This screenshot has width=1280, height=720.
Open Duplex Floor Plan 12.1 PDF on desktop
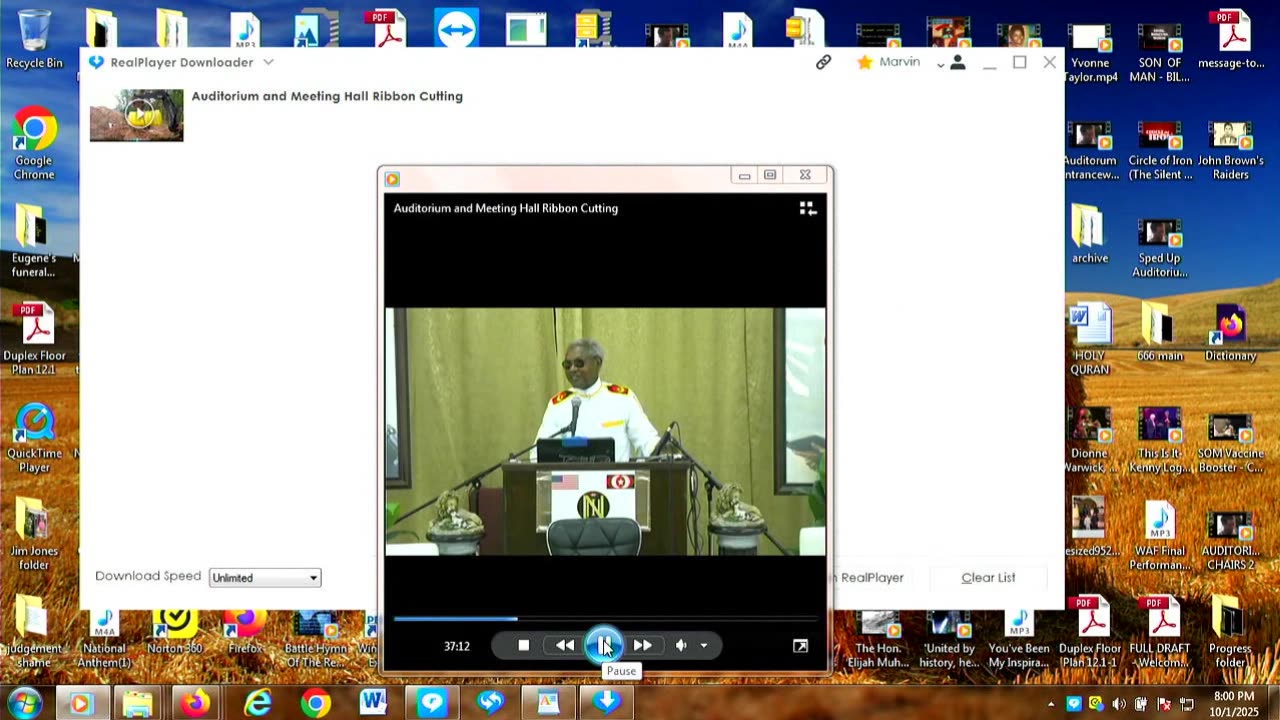pyautogui.click(x=34, y=339)
